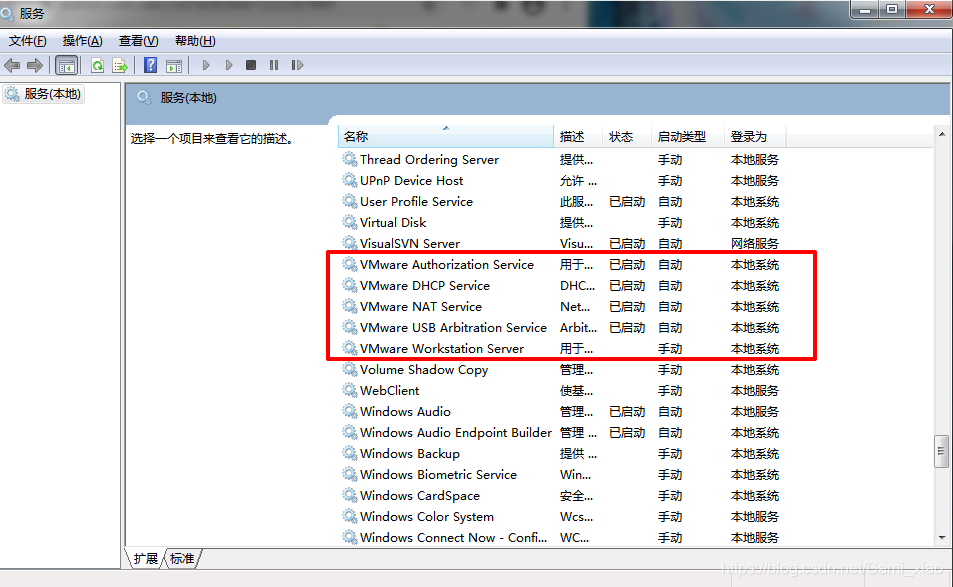
Task: Click the Refresh toolbar icon
Action: (x=97, y=65)
